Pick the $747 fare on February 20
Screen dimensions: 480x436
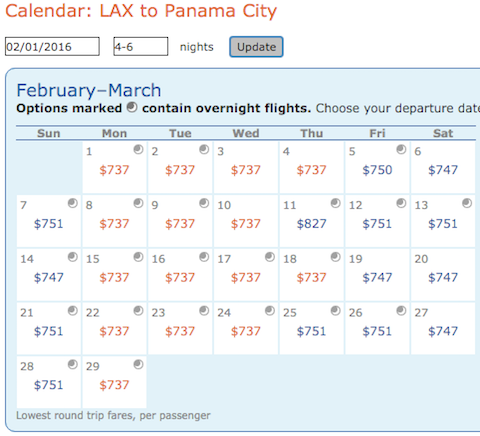click(x=443, y=277)
